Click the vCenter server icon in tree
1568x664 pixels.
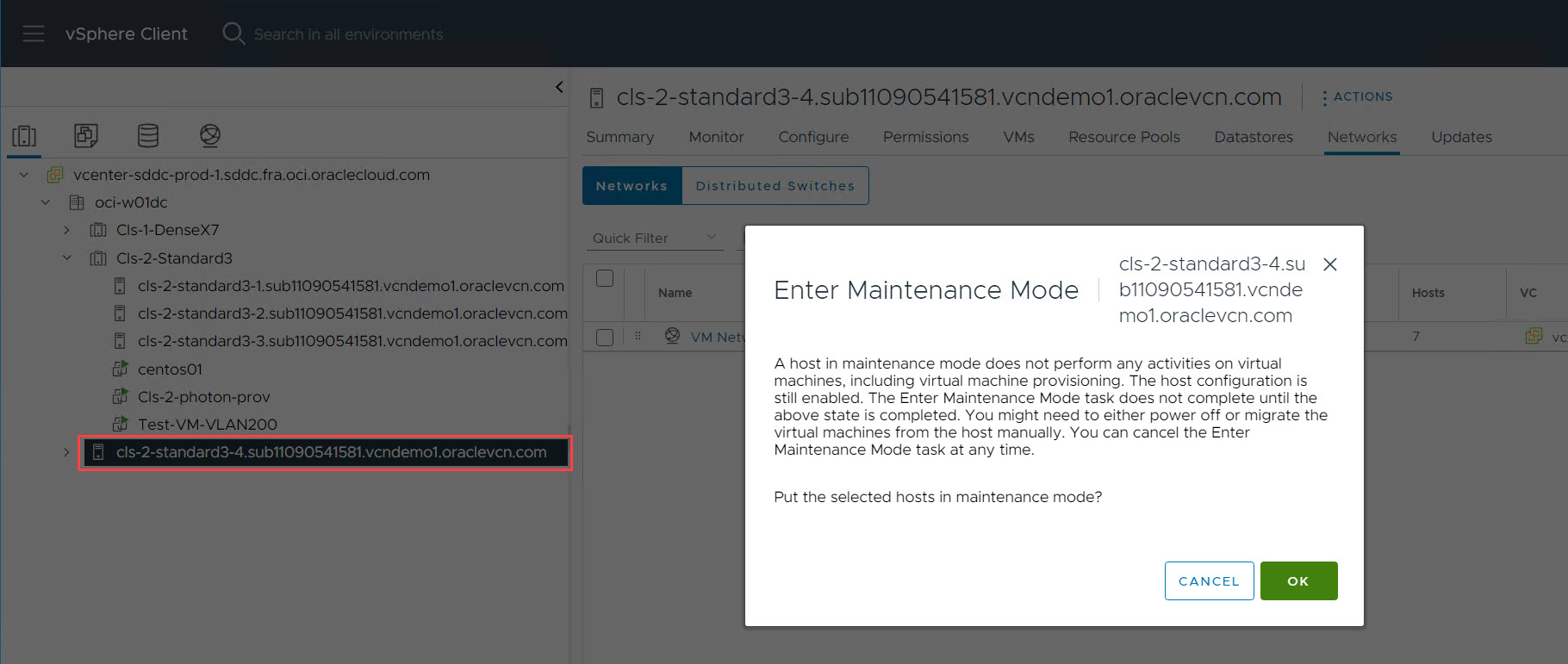(x=55, y=175)
